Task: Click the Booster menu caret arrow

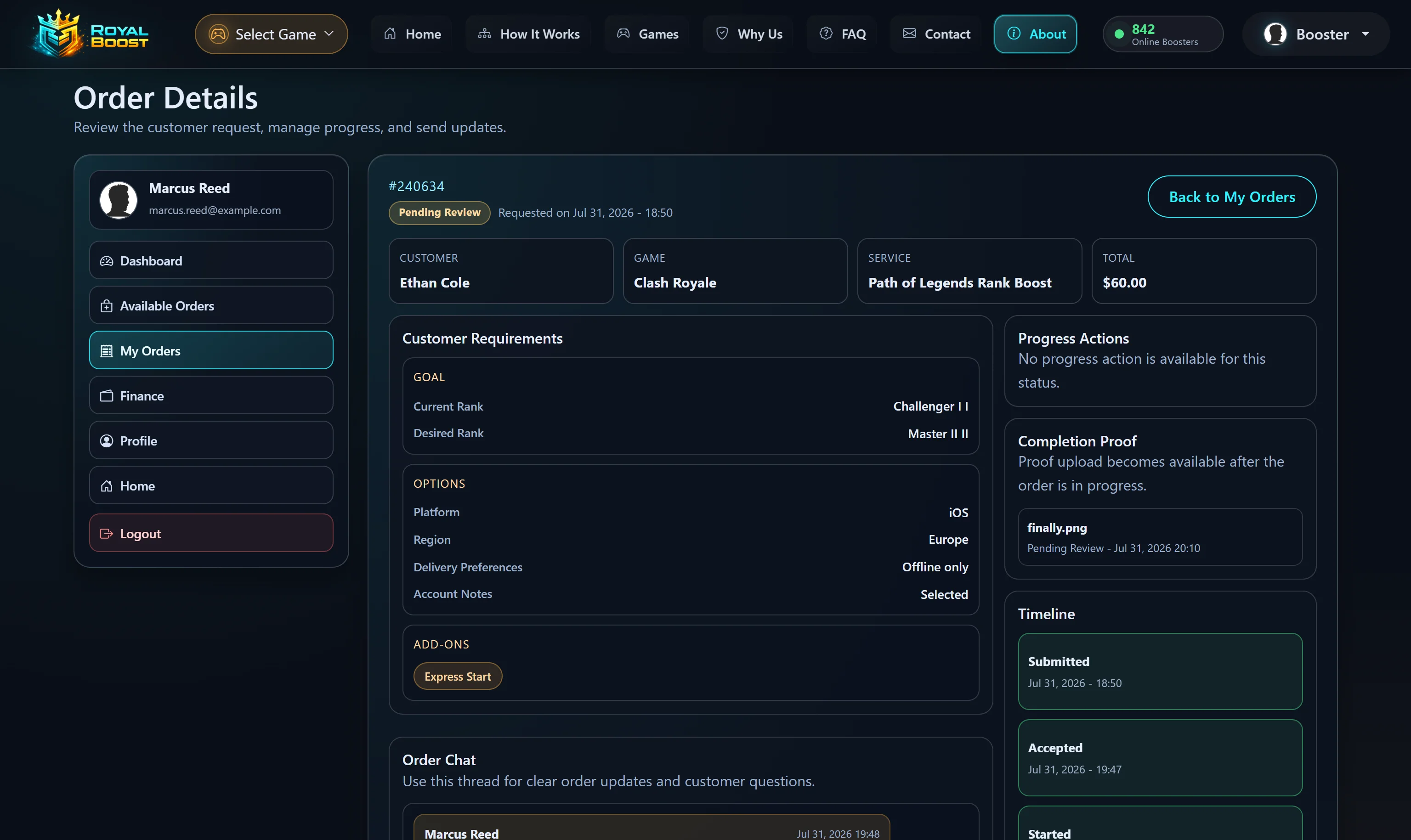Action: pos(1366,34)
